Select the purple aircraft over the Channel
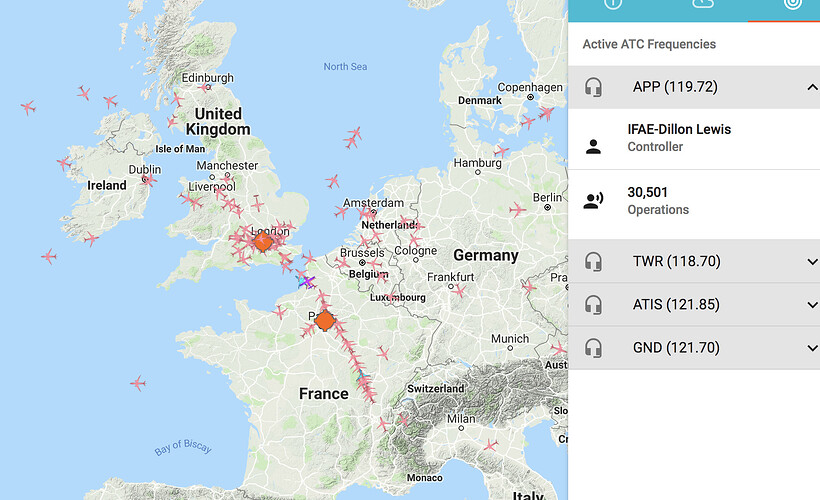This screenshot has width=820, height=500. coord(307,282)
